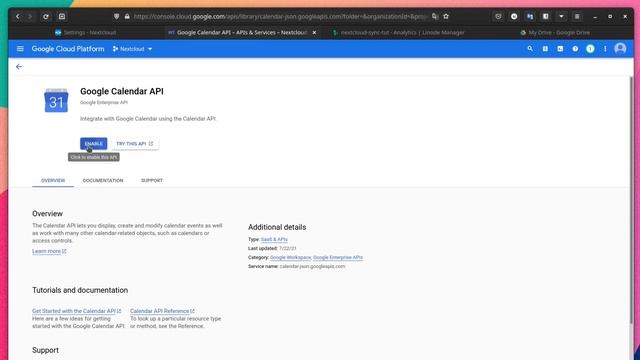Click the browser back button

[18, 16]
